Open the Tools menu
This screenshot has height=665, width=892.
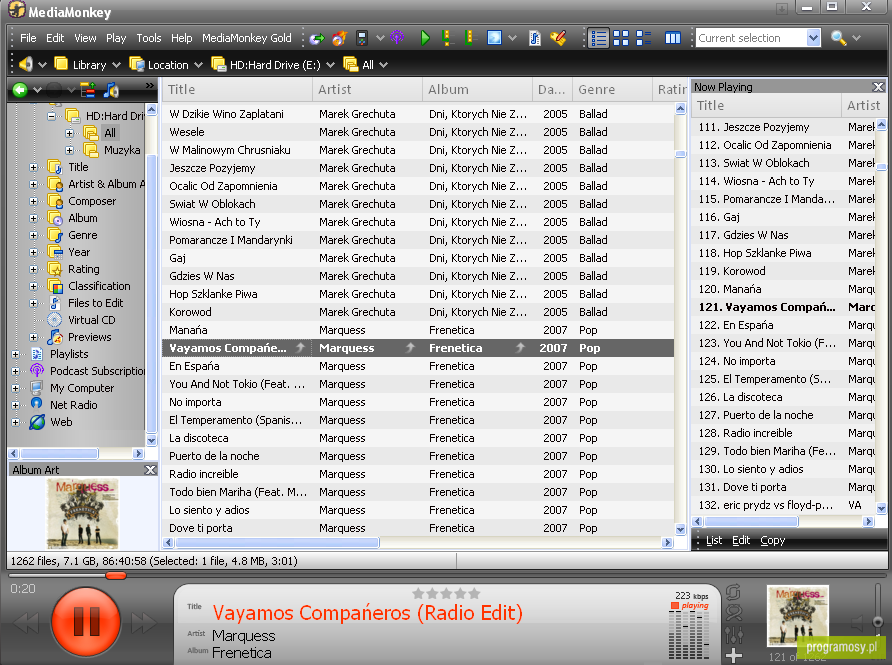[149, 38]
